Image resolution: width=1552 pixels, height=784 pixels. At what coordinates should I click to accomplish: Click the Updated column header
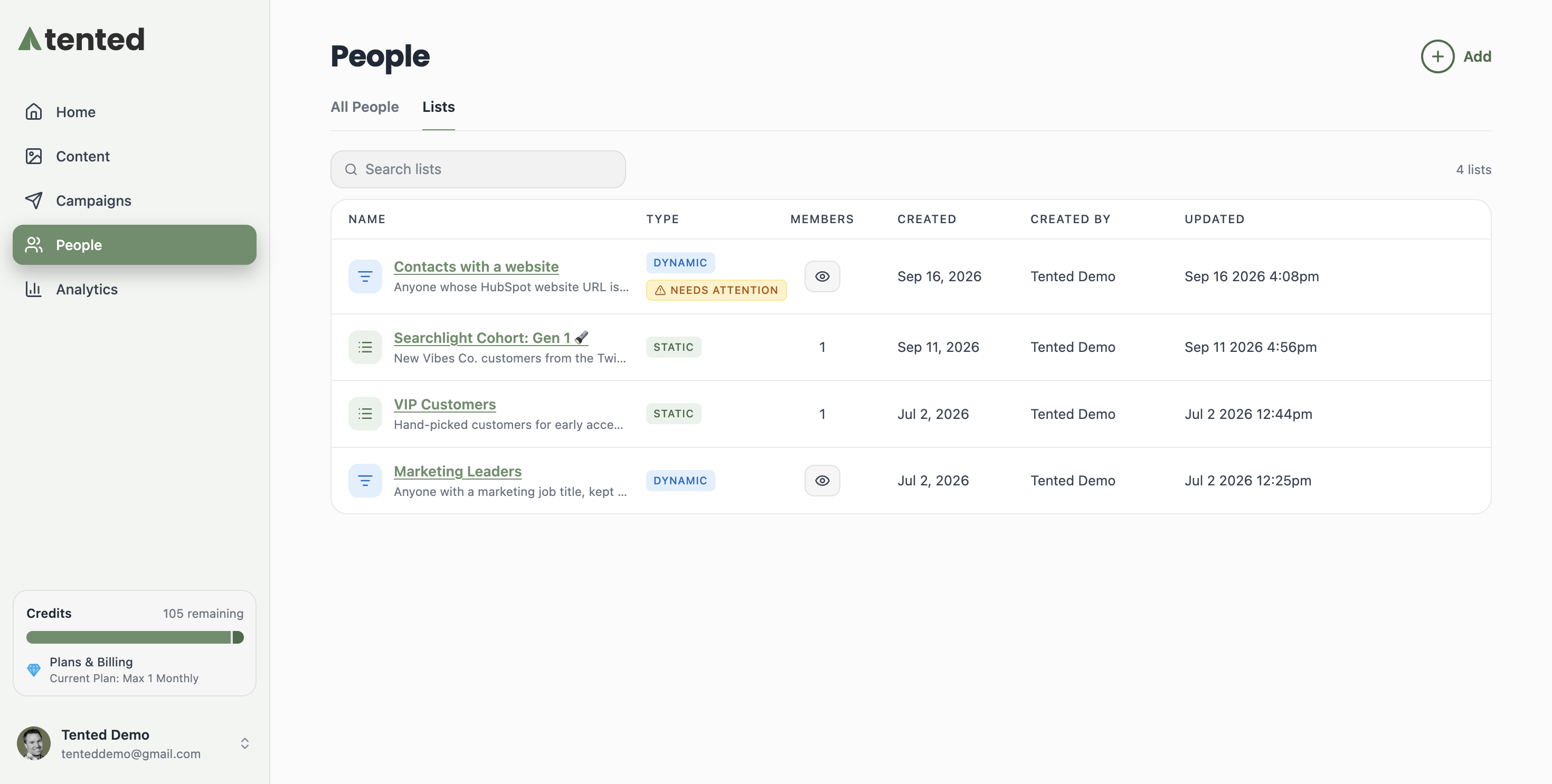click(x=1215, y=219)
